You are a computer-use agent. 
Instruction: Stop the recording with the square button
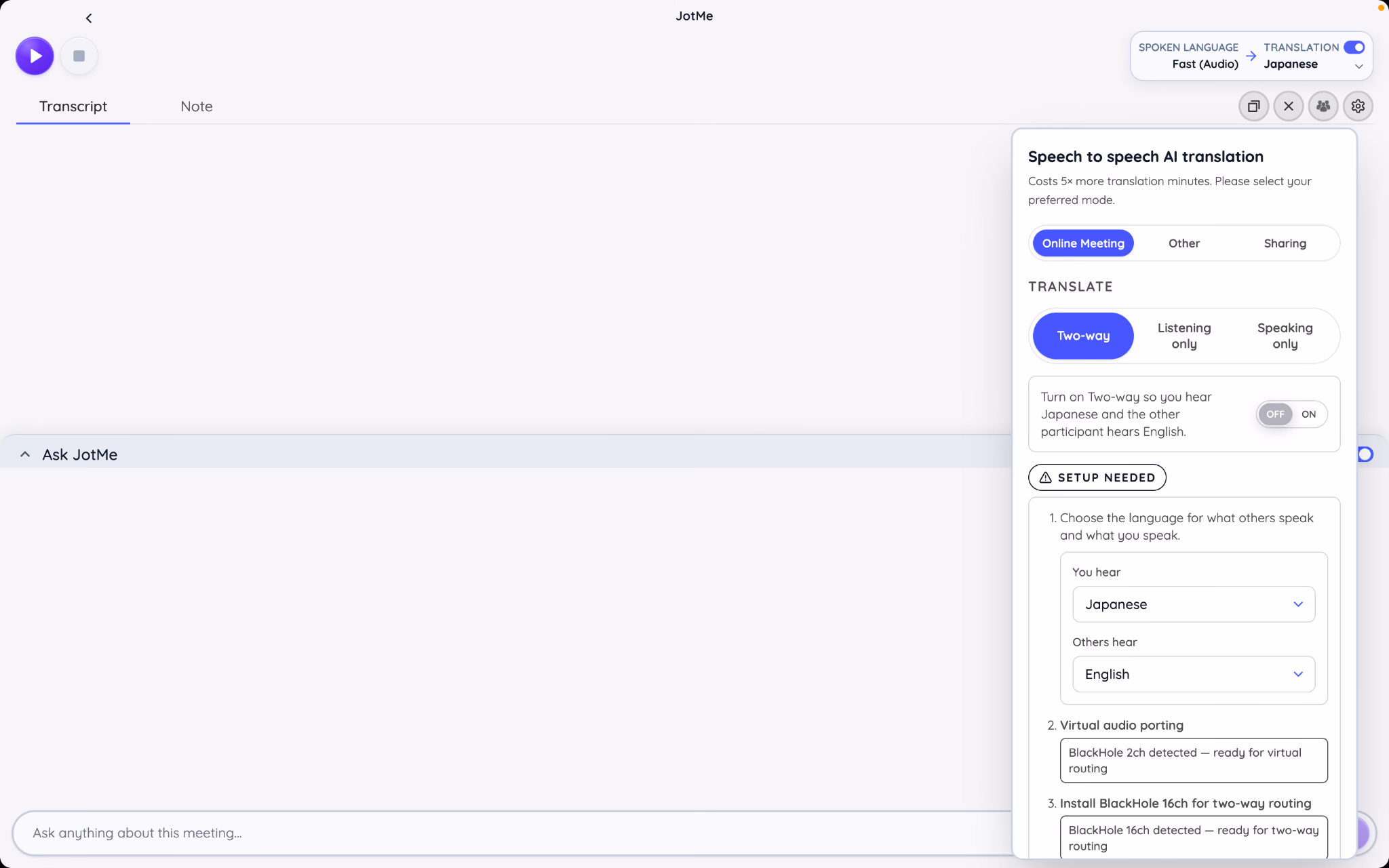pos(79,56)
